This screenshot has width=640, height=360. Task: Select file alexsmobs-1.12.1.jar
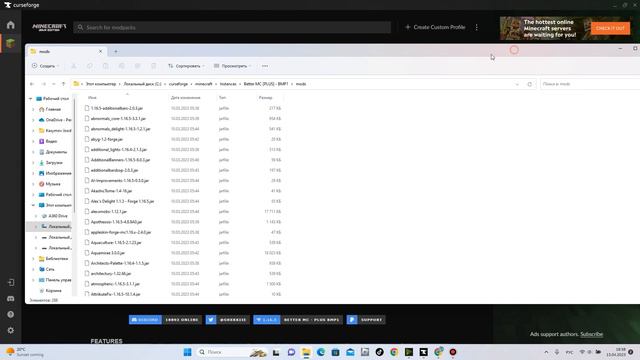pos(109,211)
